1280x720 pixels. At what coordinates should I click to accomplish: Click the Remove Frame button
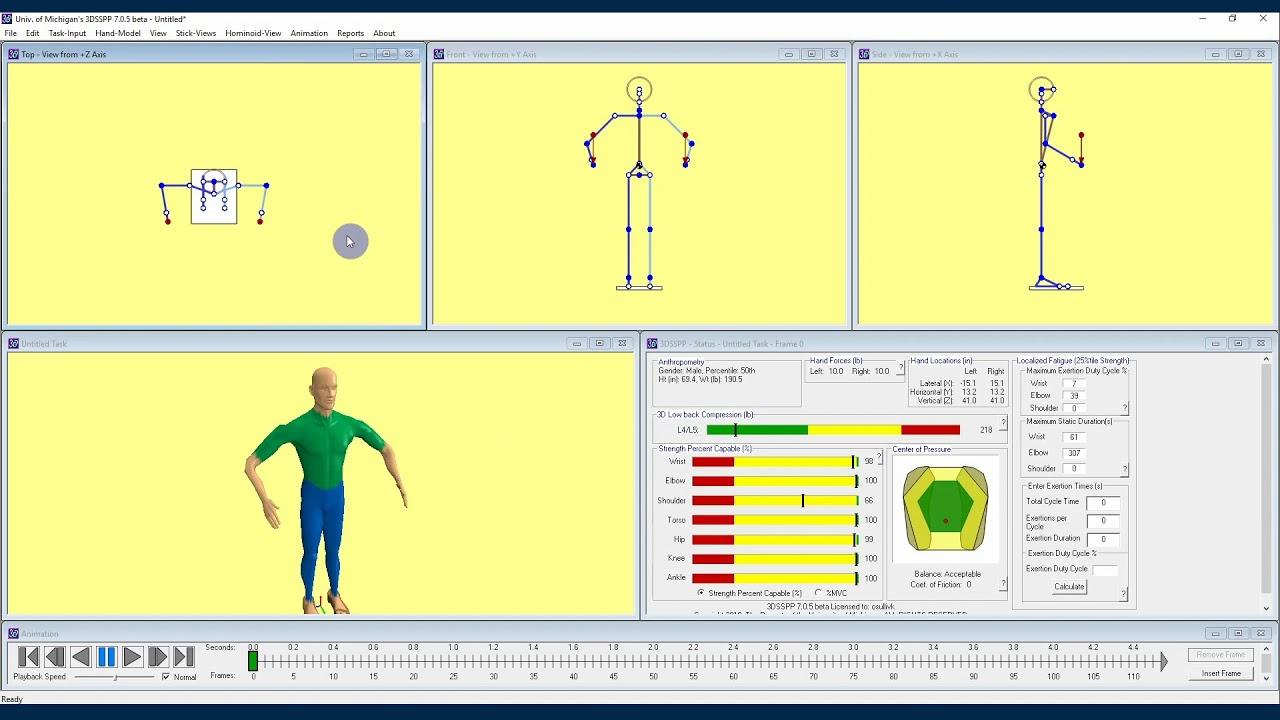pos(1221,655)
